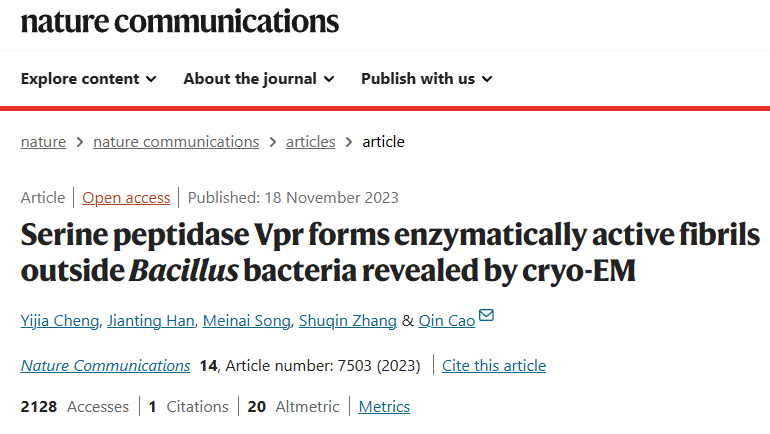Click the arrow beside About the journal
This screenshot has height=434, width=770.
click(x=329, y=79)
